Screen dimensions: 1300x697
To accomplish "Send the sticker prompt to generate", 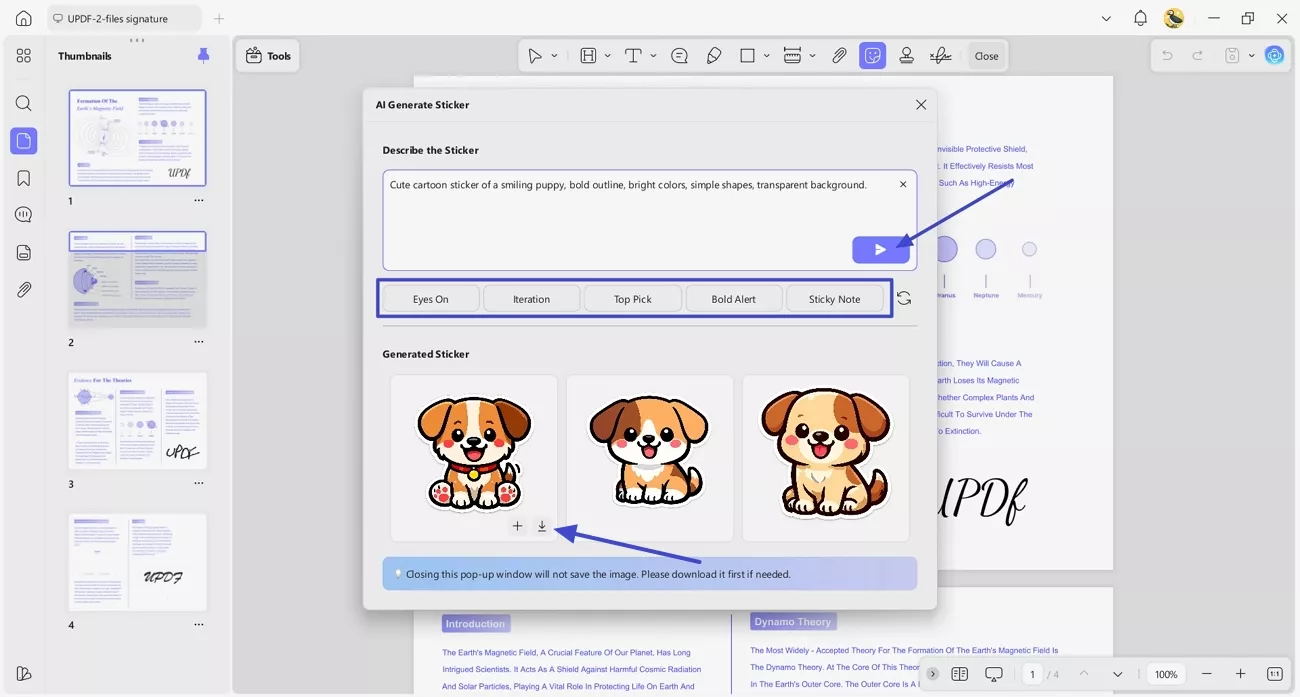I will [x=881, y=250].
